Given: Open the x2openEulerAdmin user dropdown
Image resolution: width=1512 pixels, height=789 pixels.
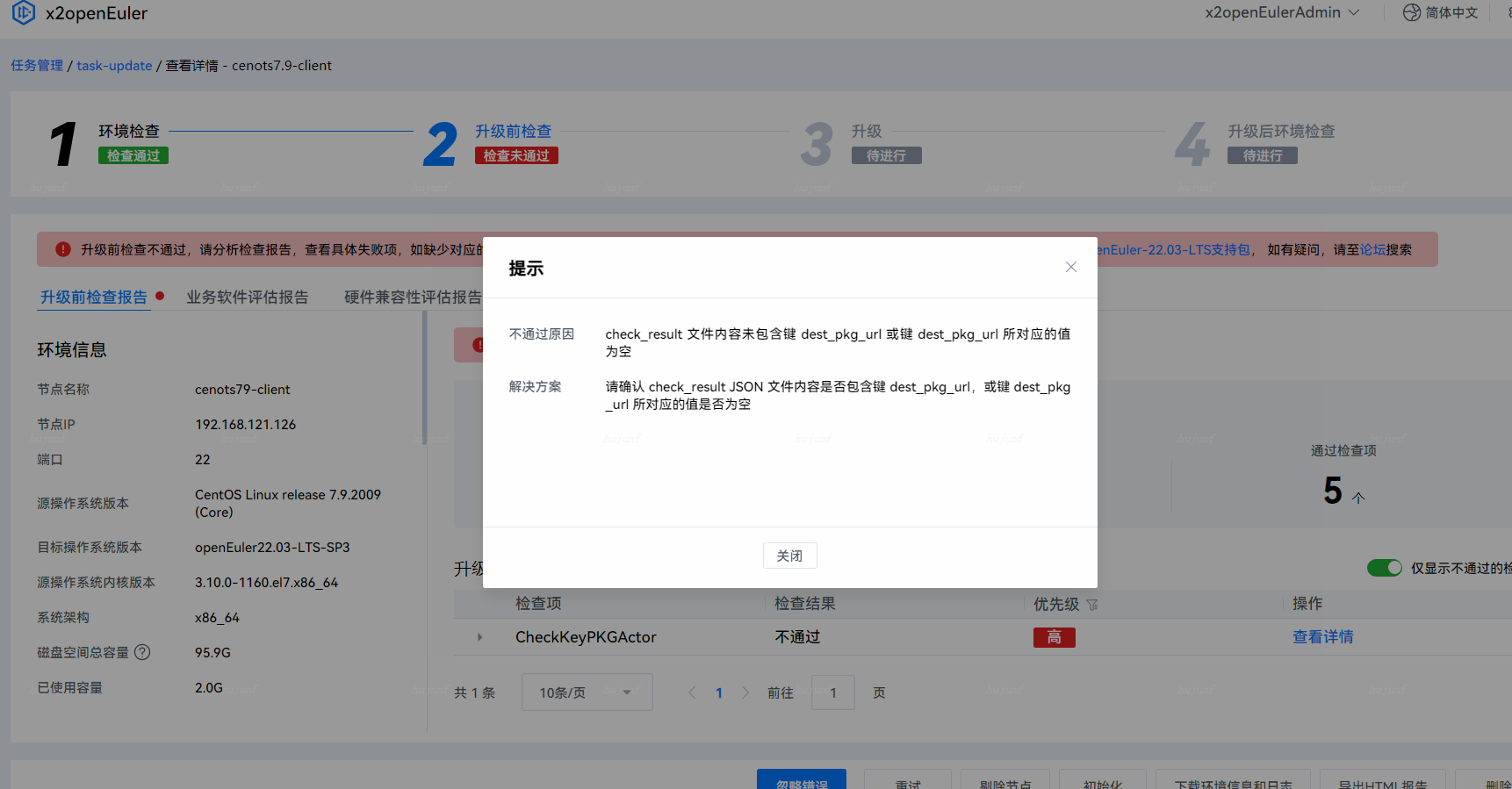Looking at the screenshot, I should (1281, 12).
